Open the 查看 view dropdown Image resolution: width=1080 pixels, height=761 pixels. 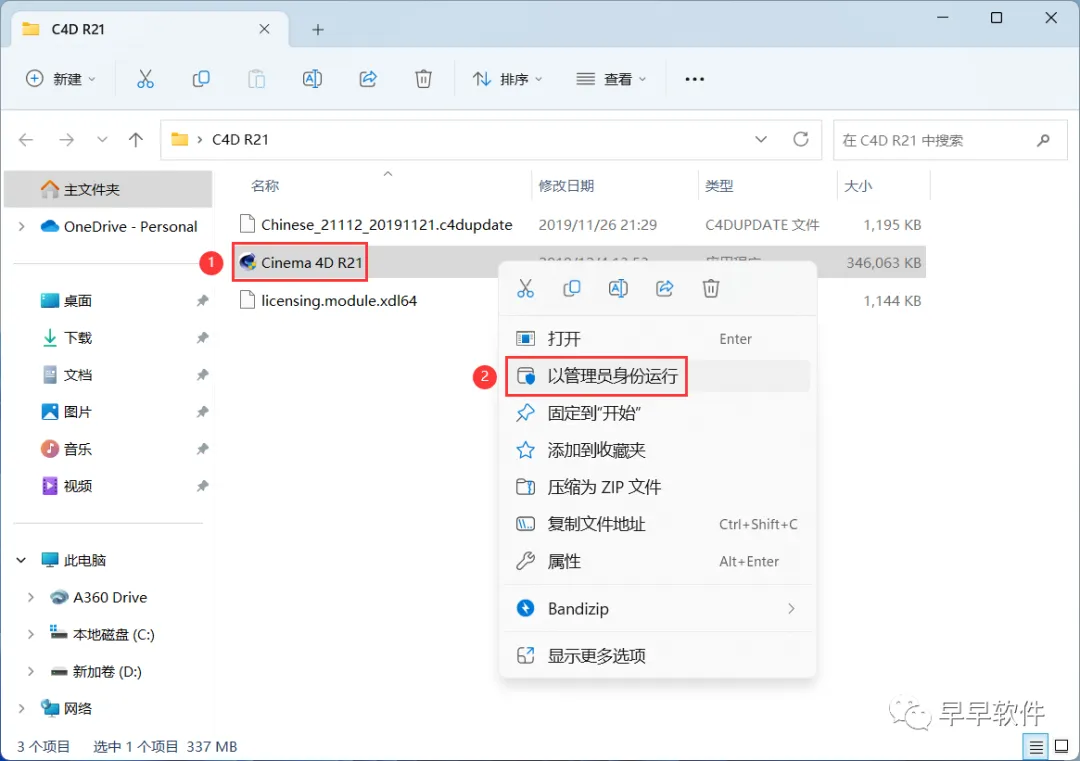(x=612, y=79)
